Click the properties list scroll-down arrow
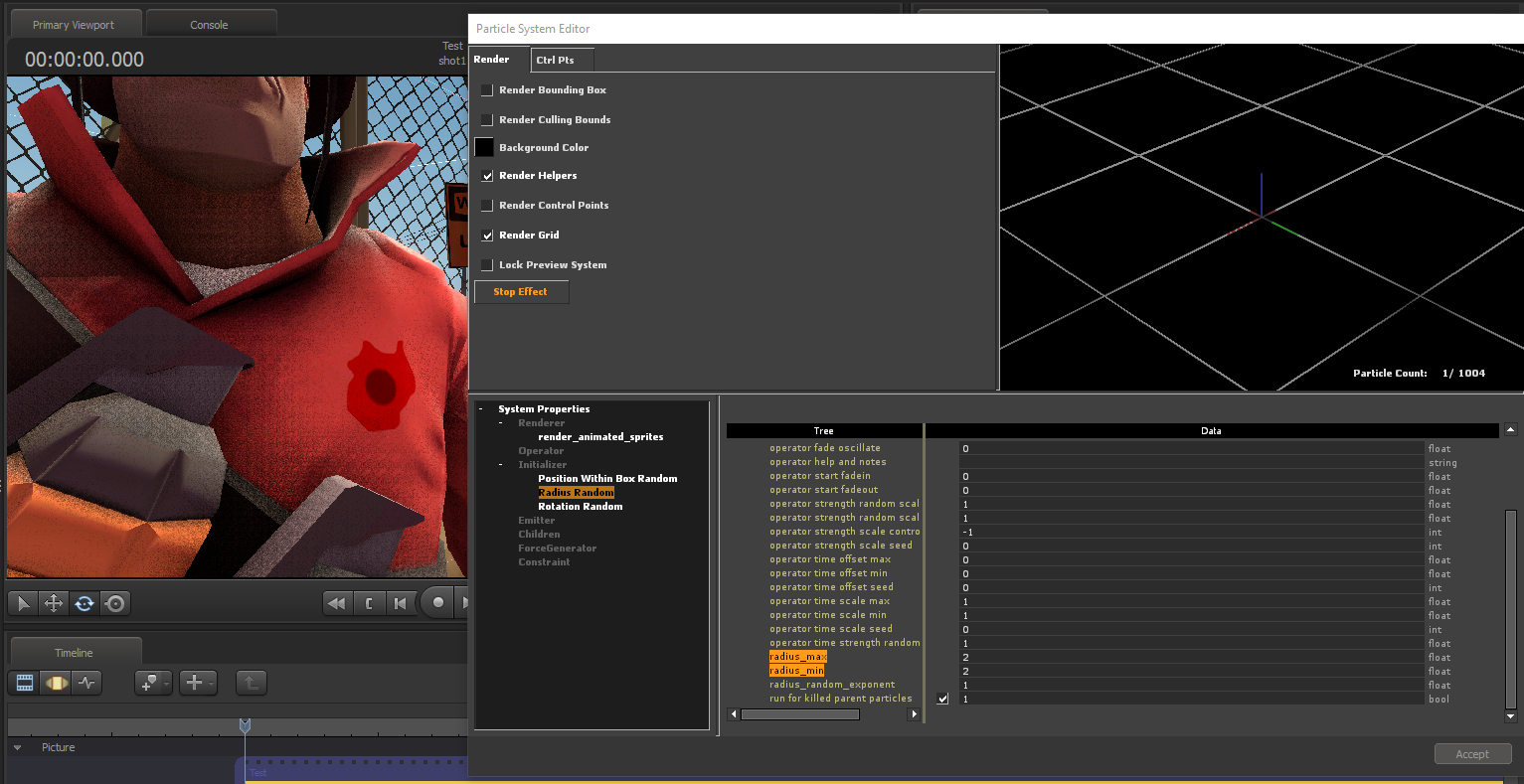 point(1511,715)
